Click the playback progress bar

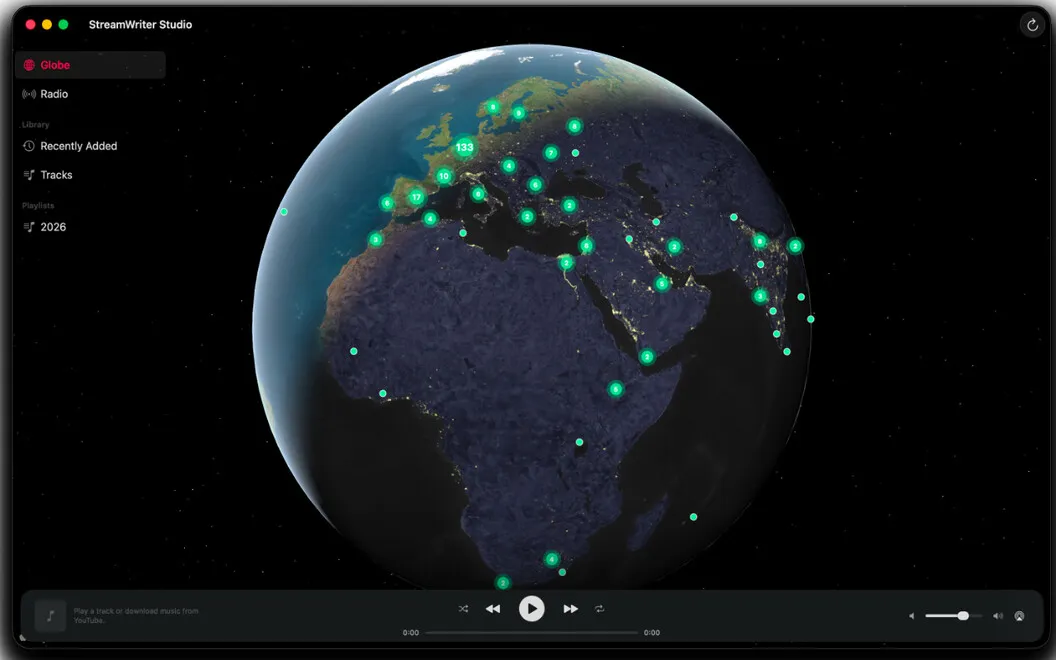tap(531, 633)
